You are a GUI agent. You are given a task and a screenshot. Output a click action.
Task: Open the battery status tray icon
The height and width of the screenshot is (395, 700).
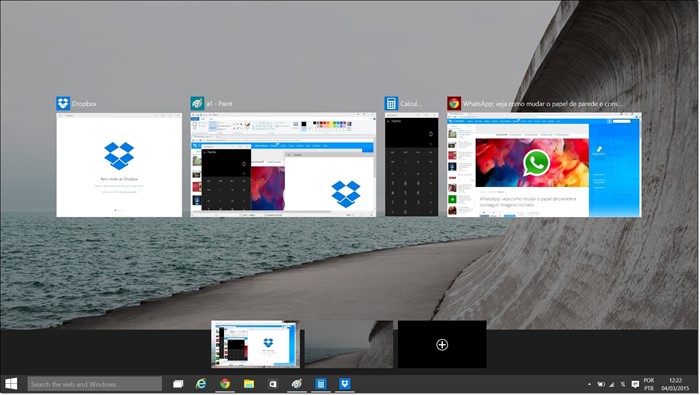(601, 384)
